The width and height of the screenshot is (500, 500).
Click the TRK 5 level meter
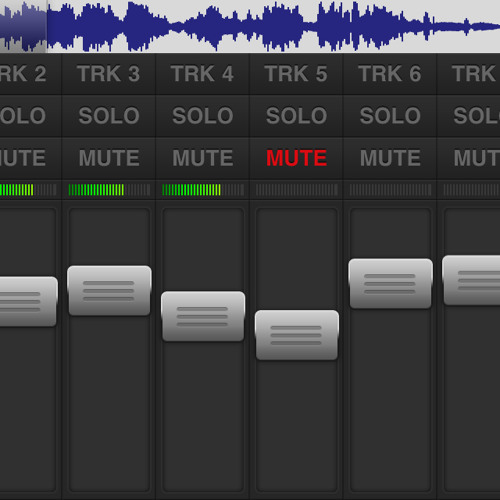pos(297,190)
